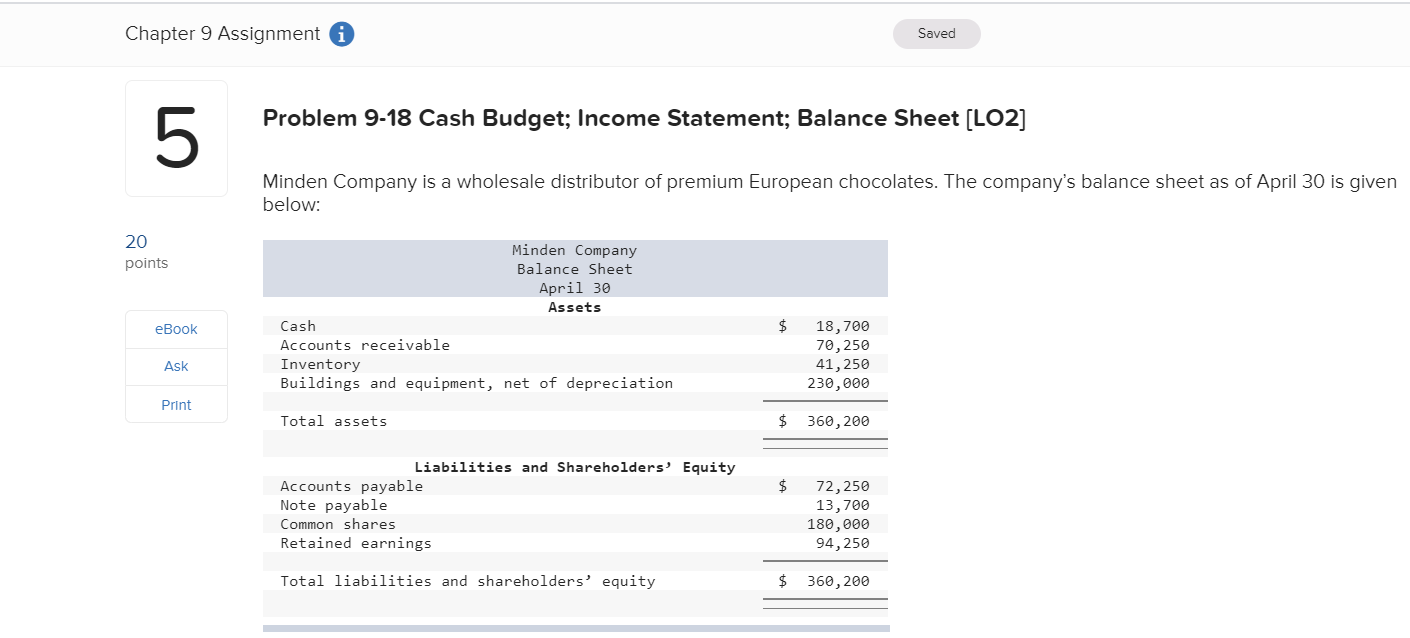Viewport: 1410px width, 638px height.
Task: Open the Print option
Action: click(175, 404)
